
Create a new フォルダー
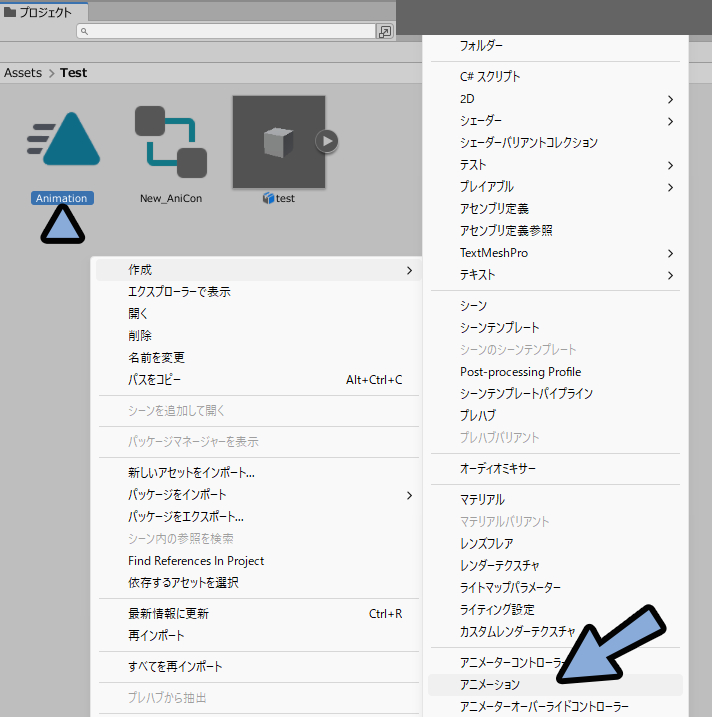point(555,46)
